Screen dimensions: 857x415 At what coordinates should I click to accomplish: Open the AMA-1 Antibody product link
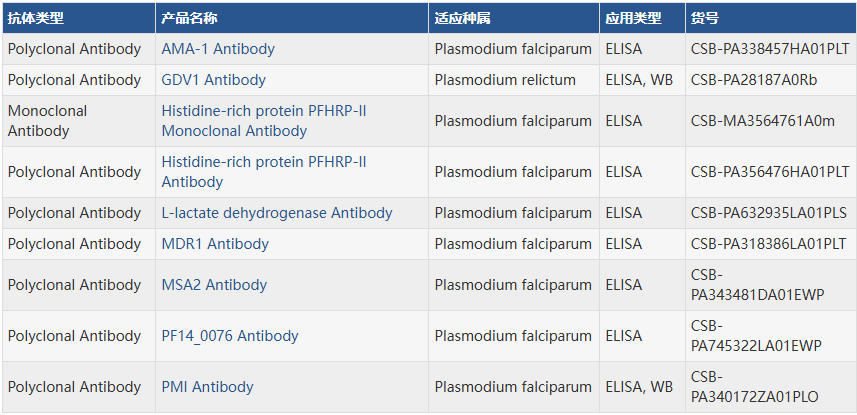(x=218, y=49)
